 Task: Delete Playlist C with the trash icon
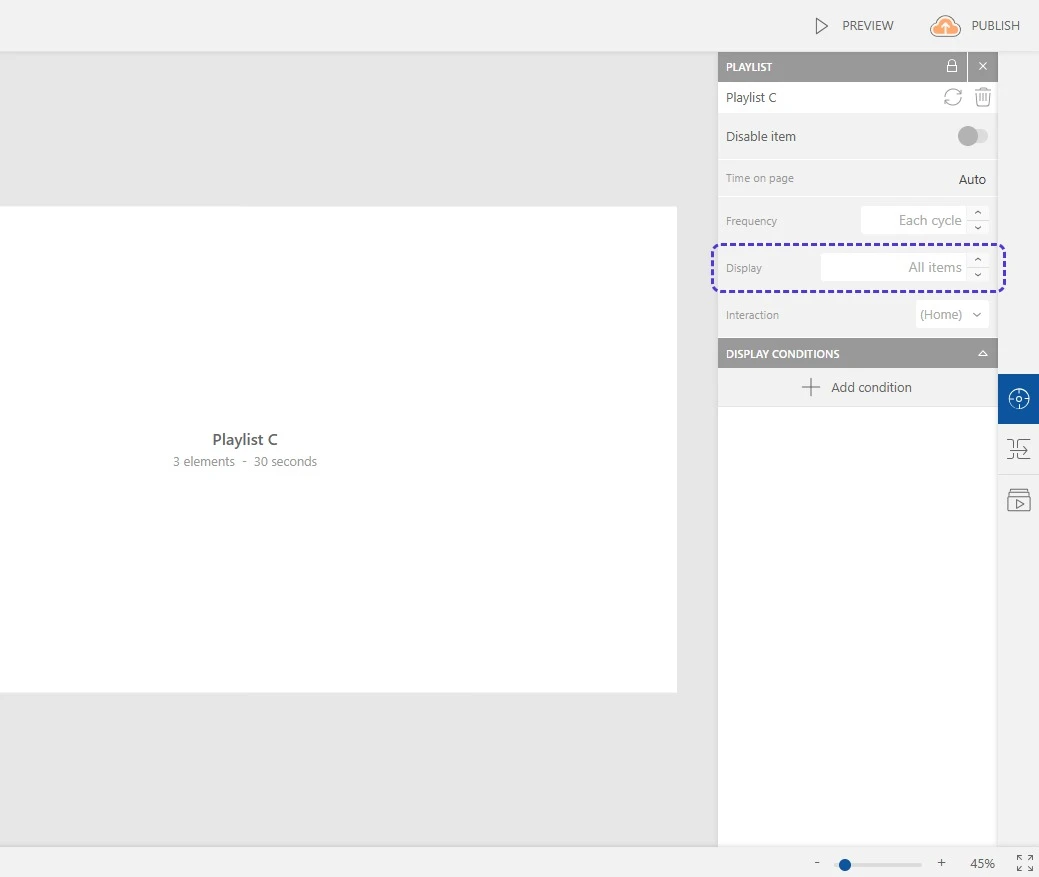(983, 97)
